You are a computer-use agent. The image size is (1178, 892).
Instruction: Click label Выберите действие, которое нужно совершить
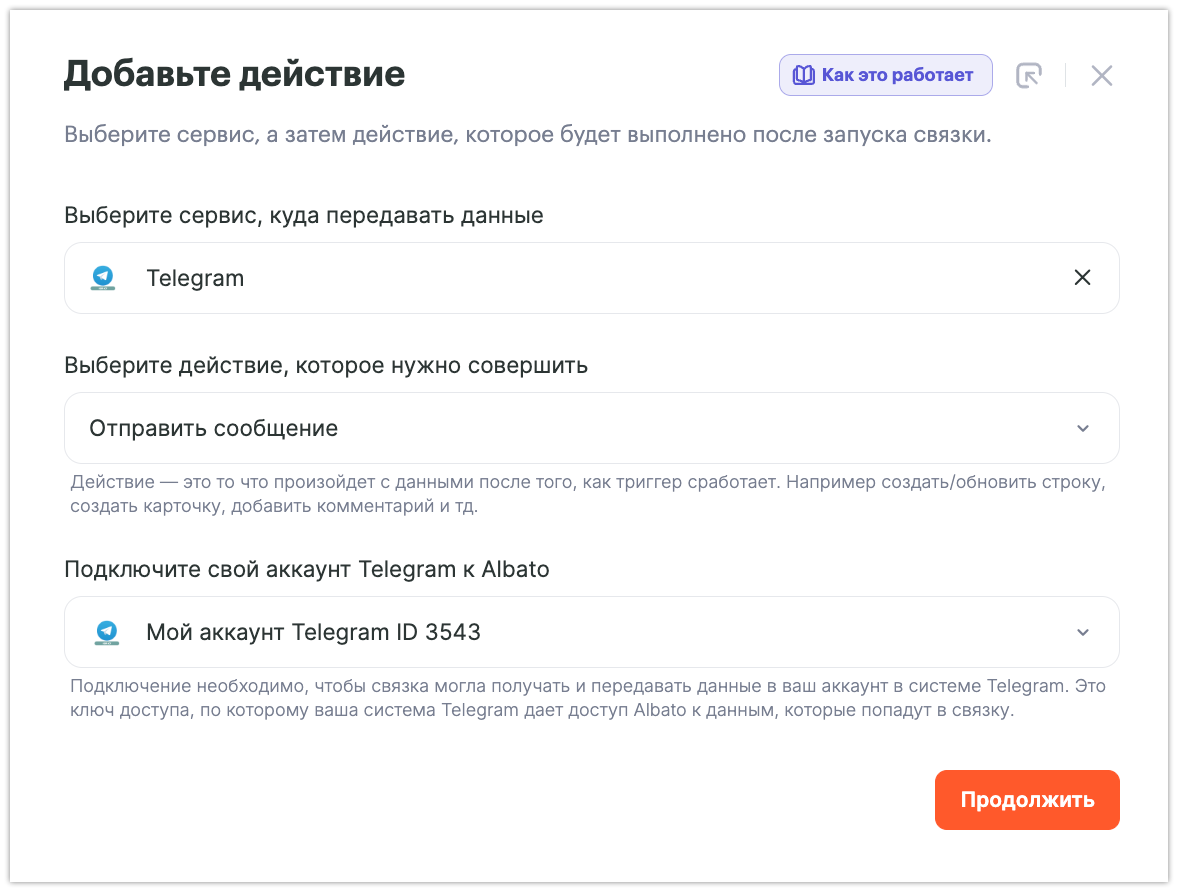click(x=326, y=365)
